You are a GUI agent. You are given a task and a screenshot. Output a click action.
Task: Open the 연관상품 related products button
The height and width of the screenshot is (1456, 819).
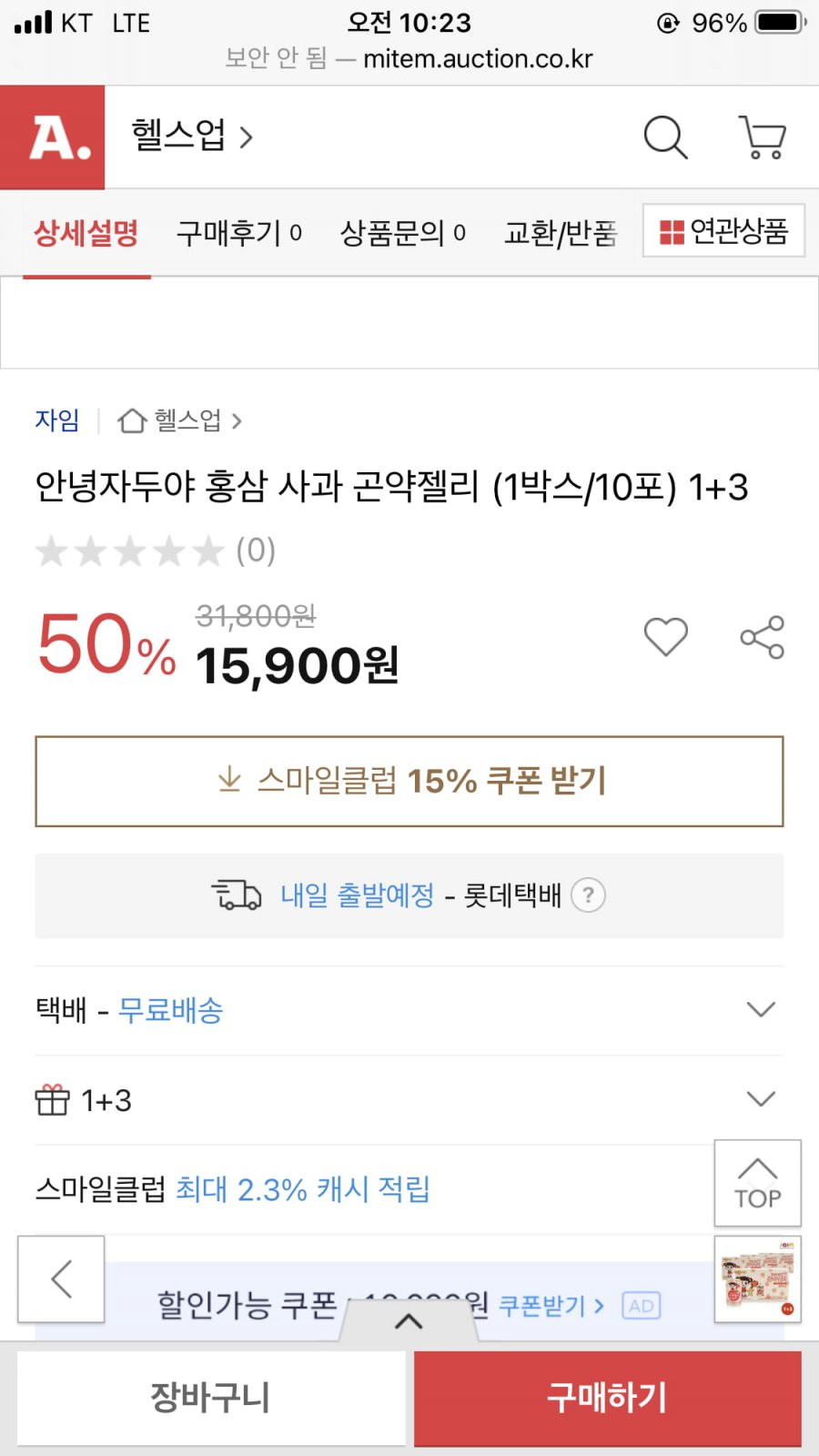(723, 230)
